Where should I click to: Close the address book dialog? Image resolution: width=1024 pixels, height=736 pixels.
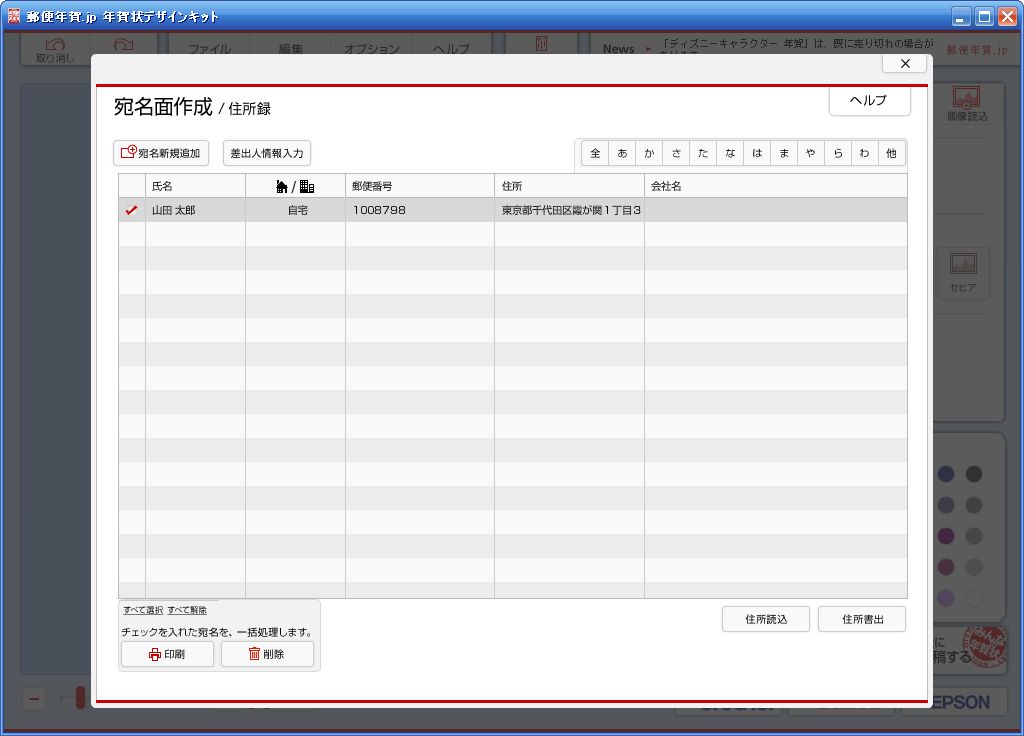click(x=905, y=63)
